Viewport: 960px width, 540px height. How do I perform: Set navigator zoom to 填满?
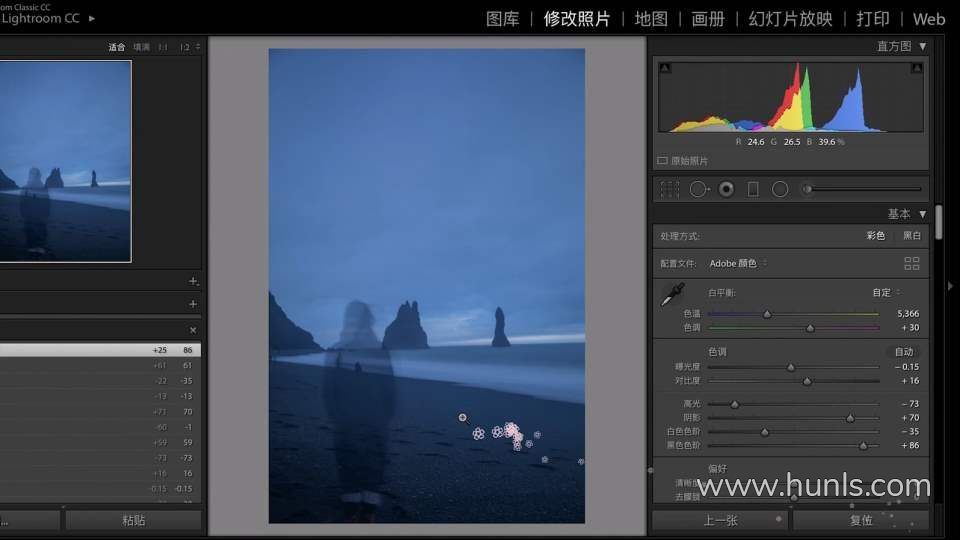[x=141, y=47]
